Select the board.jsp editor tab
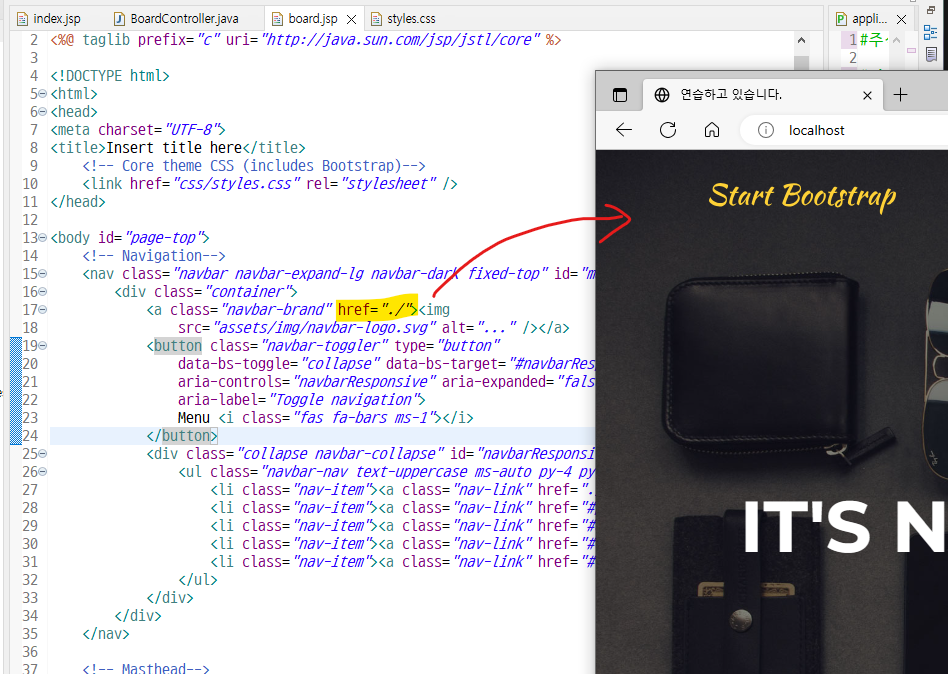The image size is (948, 674). pyautogui.click(x=313, y=19)
